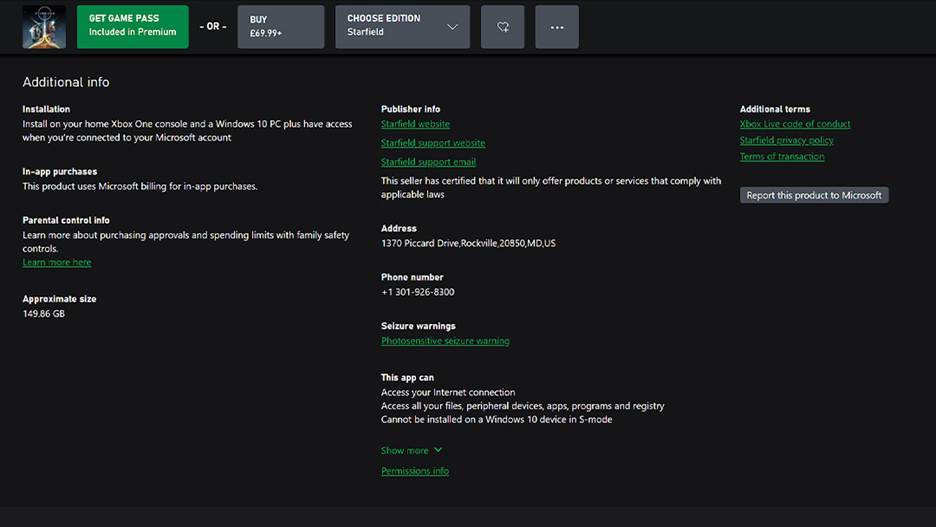Add Starfield to wishlist with heart icon
This screenshot has height=527, width=936.
[503, 27]
